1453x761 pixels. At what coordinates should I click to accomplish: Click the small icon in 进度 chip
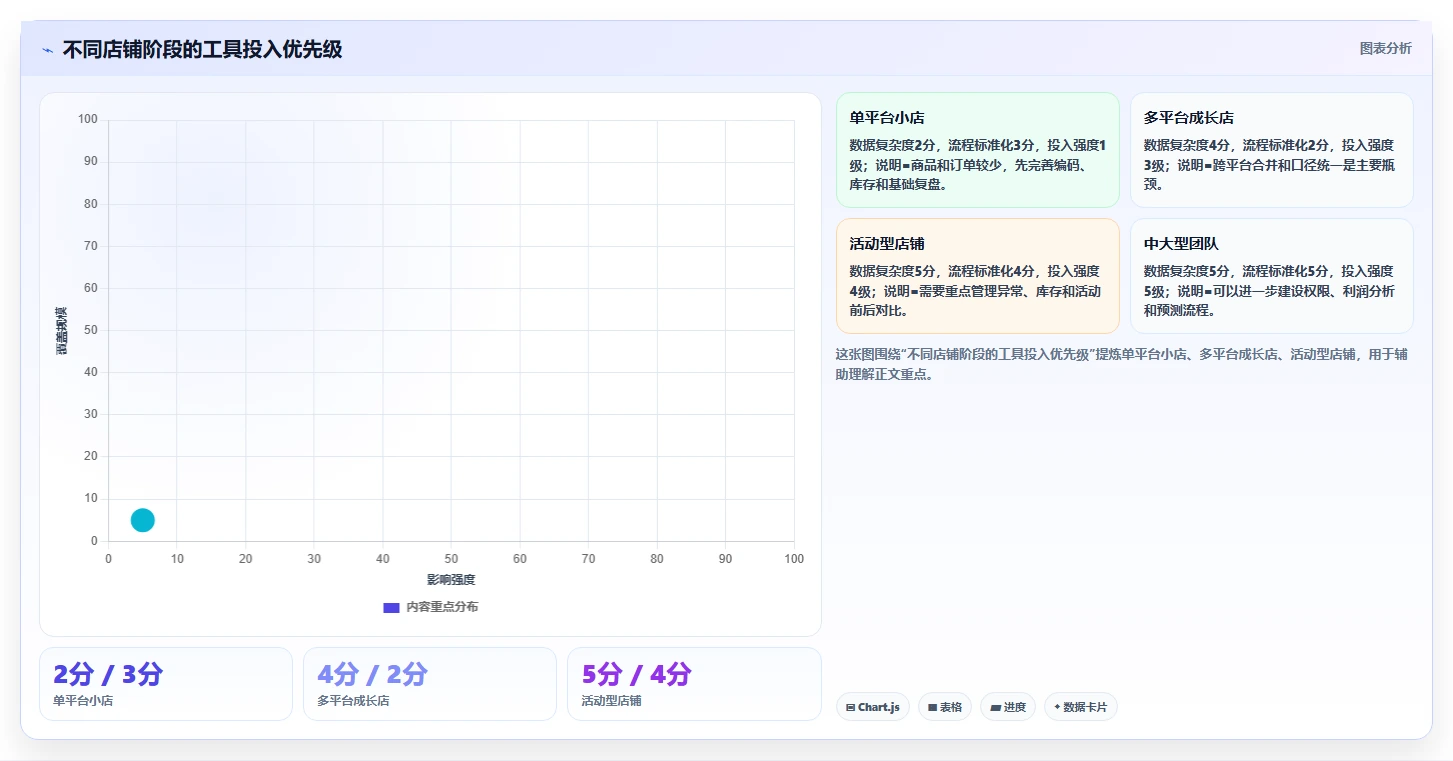[995, 707]
